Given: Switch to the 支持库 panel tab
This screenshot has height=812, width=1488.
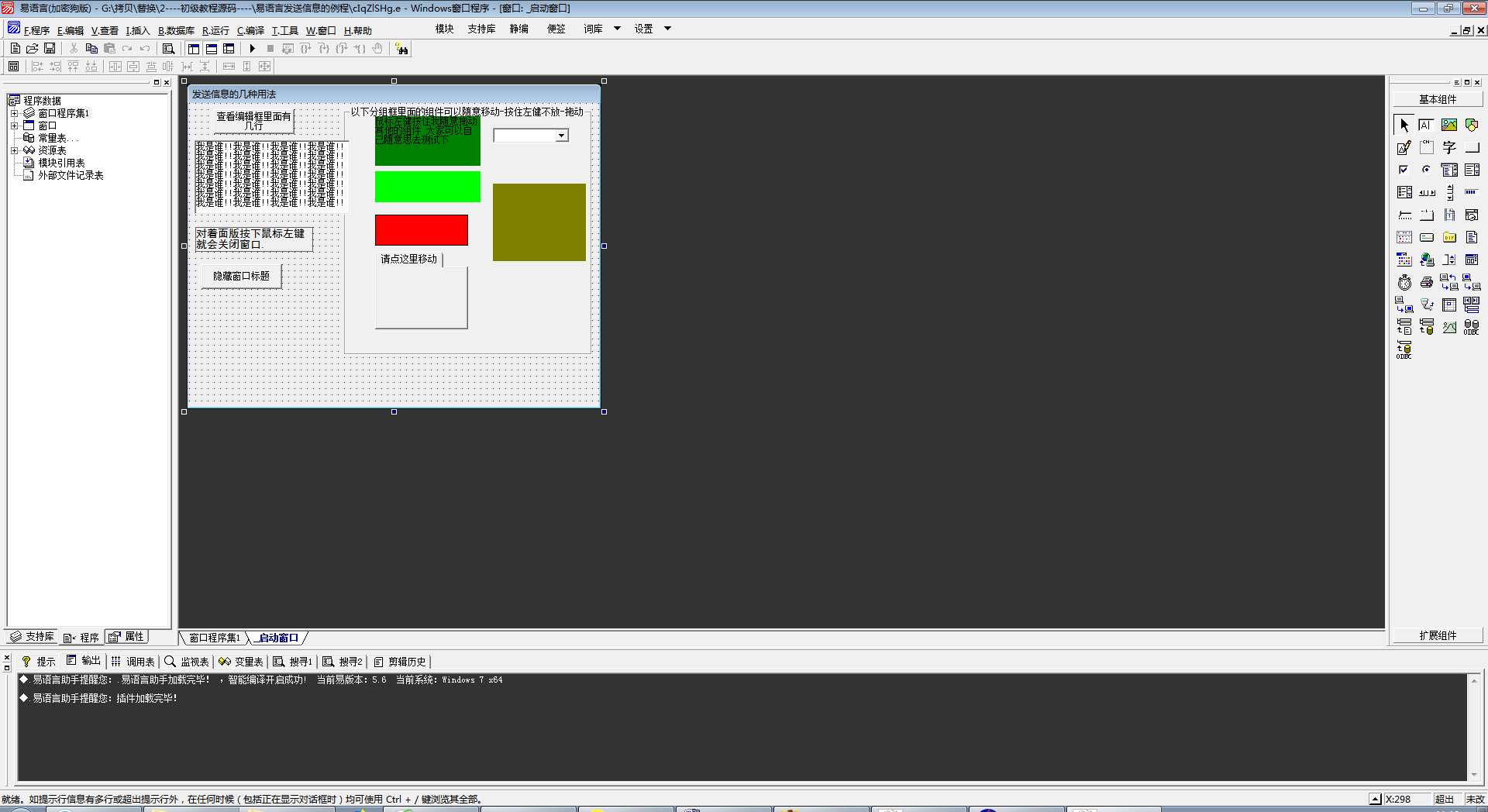Looking at the screenshot, I should [x=32, y=636].
